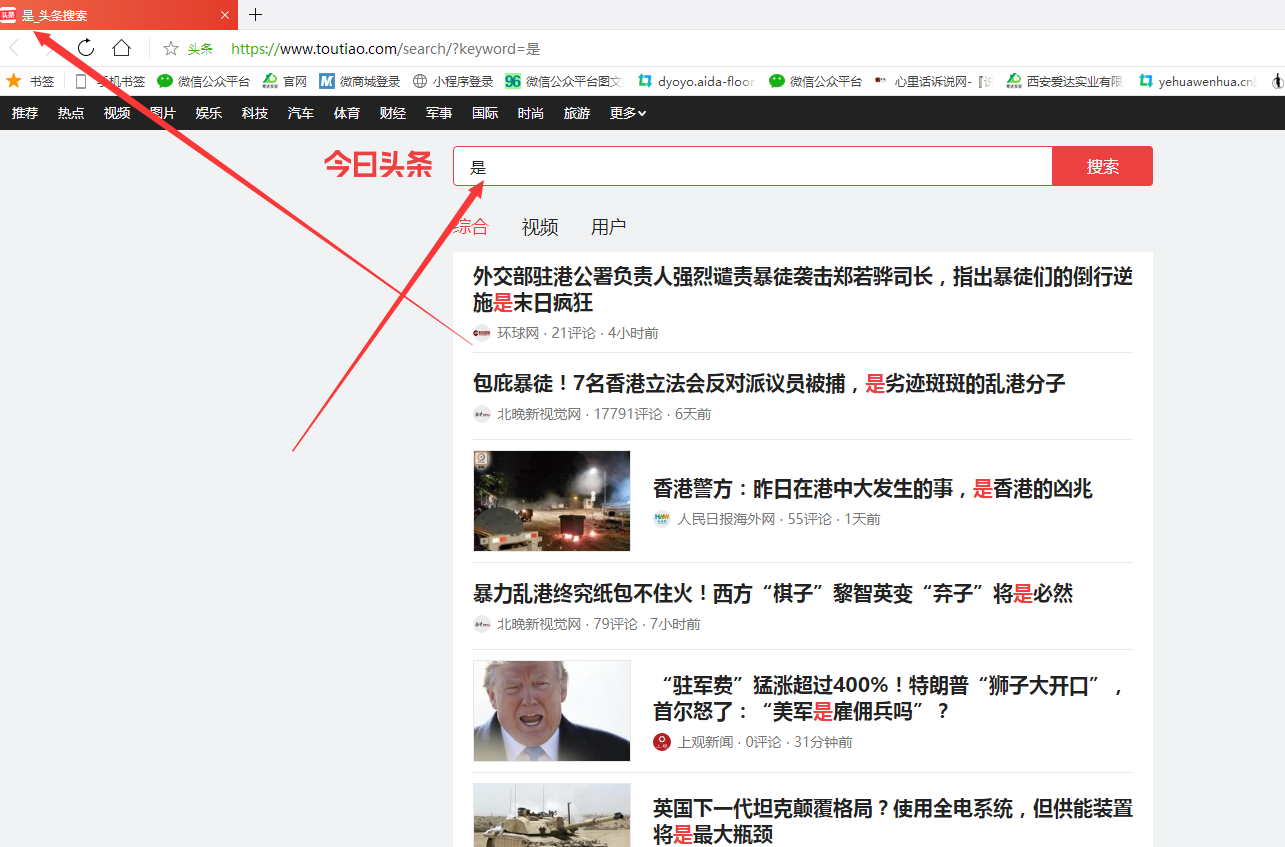Open the 军事 channel
Screen dimensions: 1285x847
(439, 113)
